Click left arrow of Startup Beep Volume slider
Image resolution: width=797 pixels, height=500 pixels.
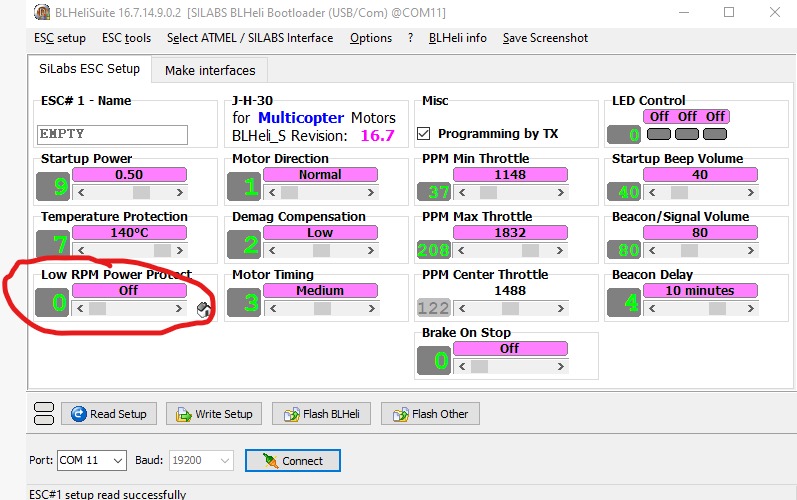point(652,193)
